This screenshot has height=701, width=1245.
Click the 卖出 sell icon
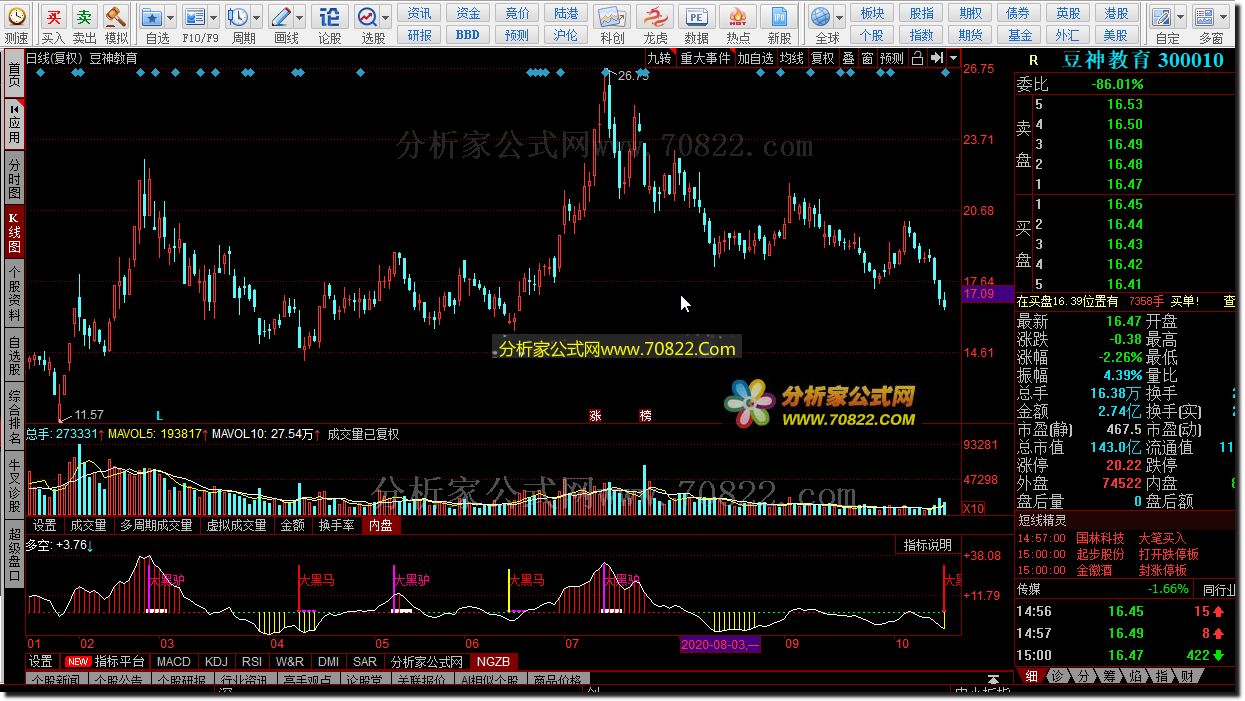85,17
